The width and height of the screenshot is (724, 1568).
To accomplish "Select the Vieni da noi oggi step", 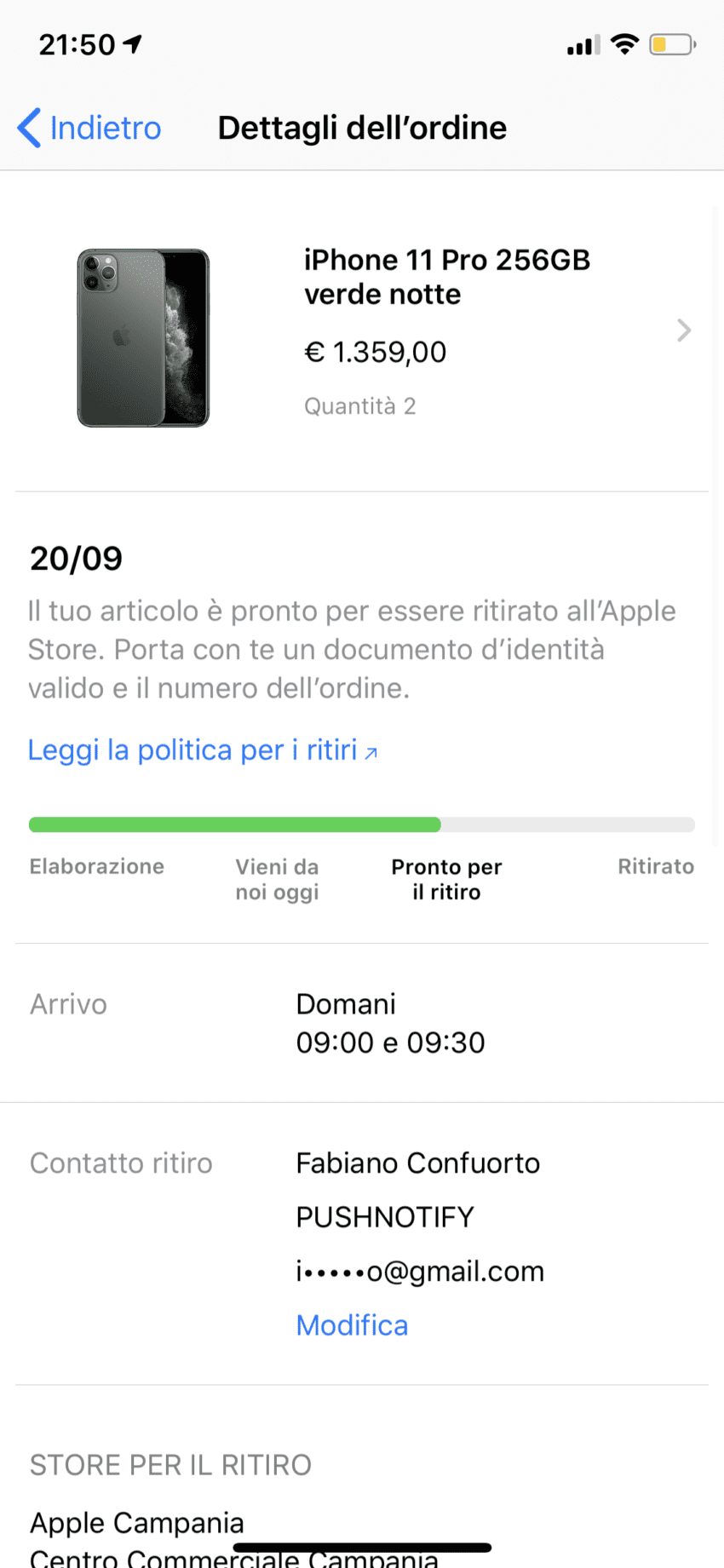I will (x=277, y=879).
